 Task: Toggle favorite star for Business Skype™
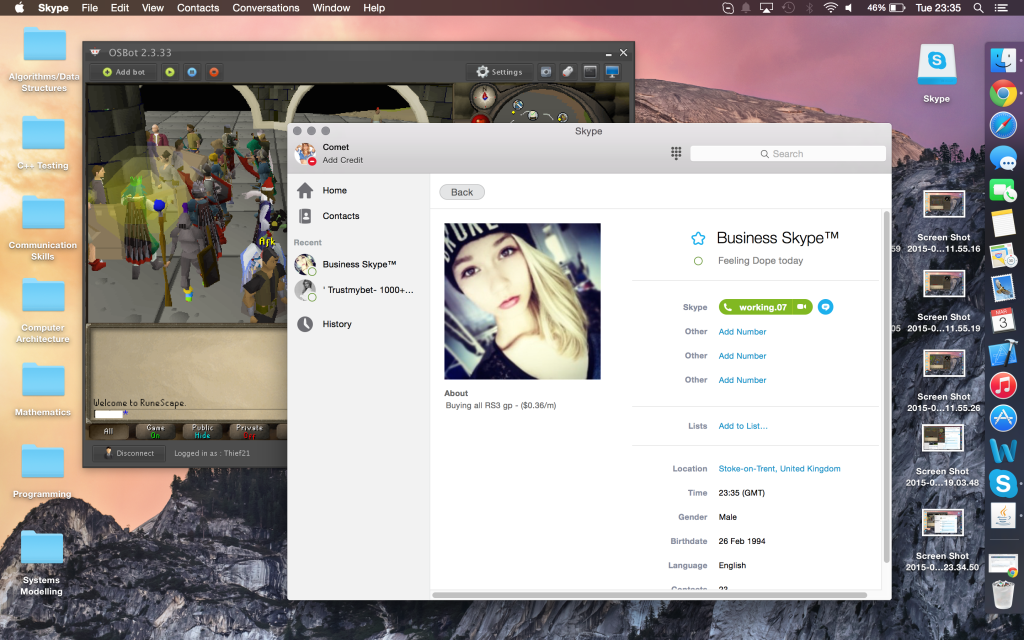click(698, 238)
